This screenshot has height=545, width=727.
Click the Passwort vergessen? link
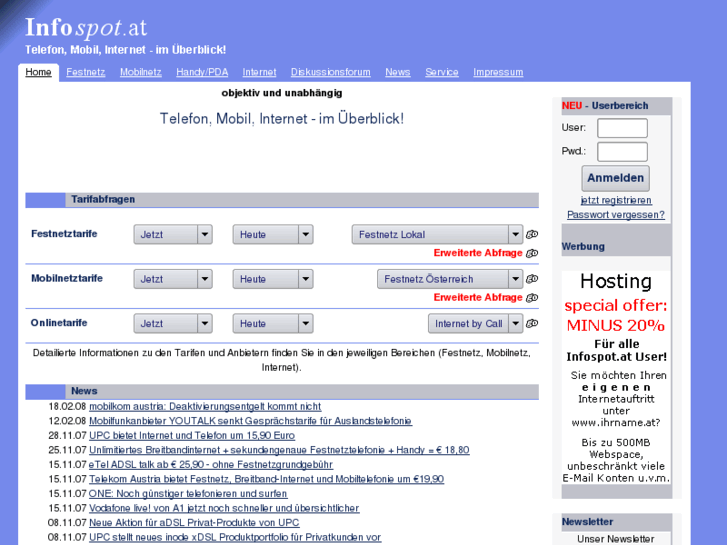coord(616,215)
